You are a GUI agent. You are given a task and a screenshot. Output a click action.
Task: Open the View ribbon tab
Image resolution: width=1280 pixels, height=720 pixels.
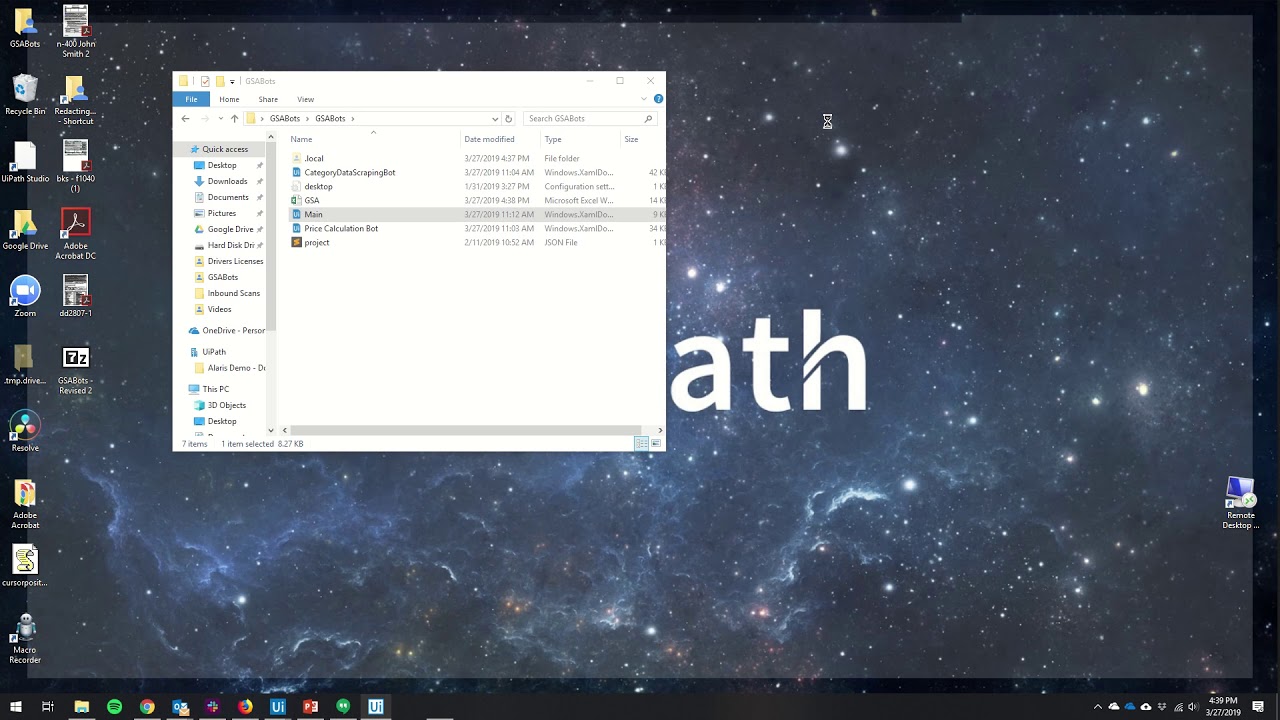point(305,99)
